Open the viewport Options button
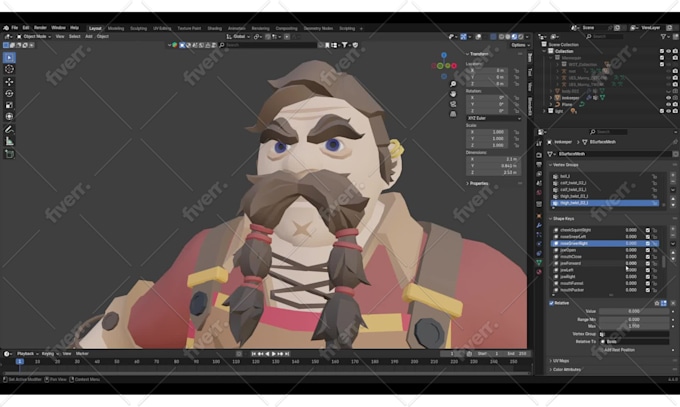This screenshot has height=407, width=680. (x=520, y=45)
